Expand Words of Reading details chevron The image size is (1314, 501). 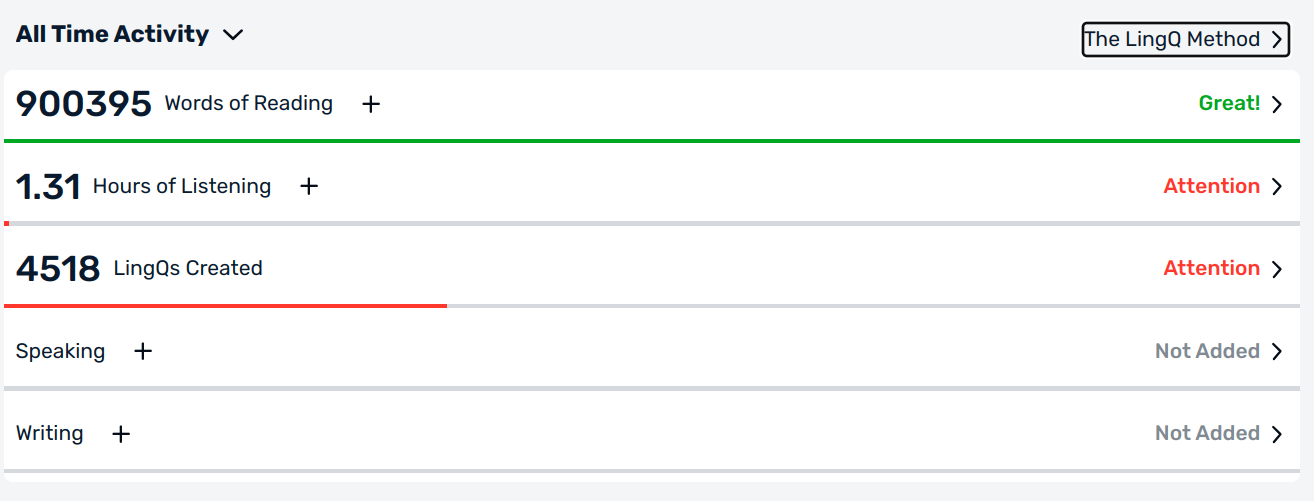coord(1276,104)
